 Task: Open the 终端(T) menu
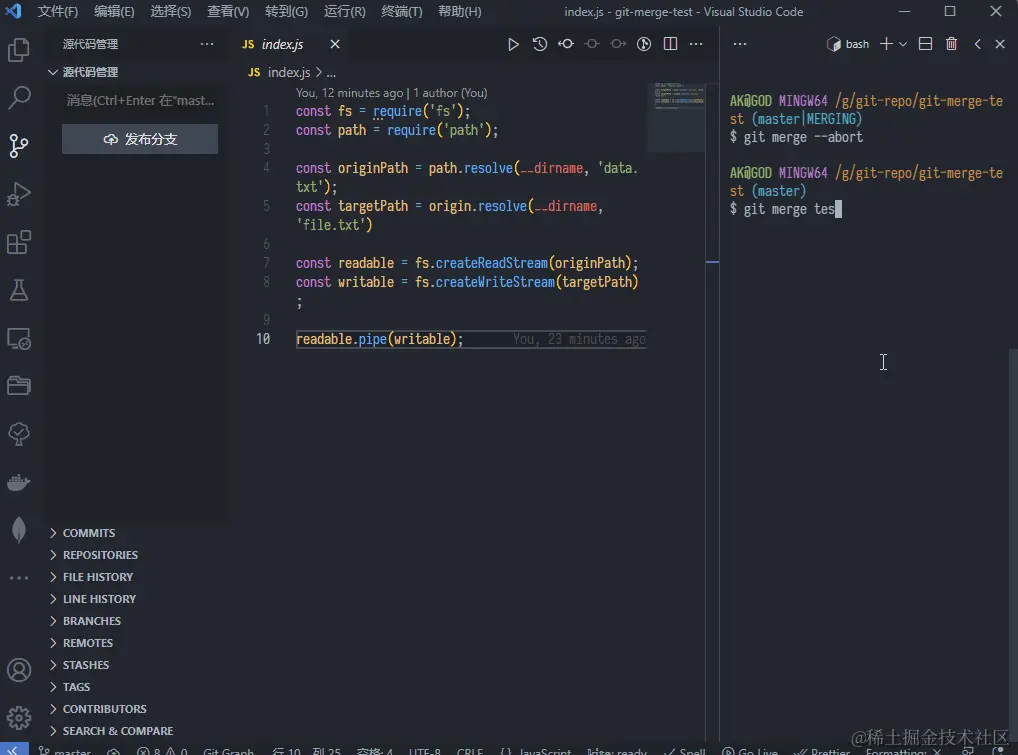click(401, 12)
